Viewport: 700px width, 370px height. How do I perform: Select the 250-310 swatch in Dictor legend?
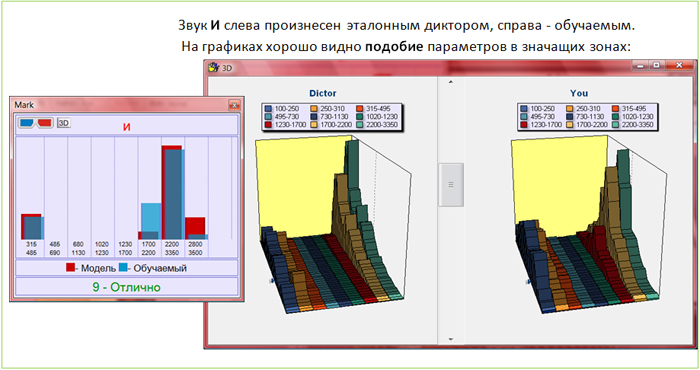pyautogui.click(x=314, y=108)
